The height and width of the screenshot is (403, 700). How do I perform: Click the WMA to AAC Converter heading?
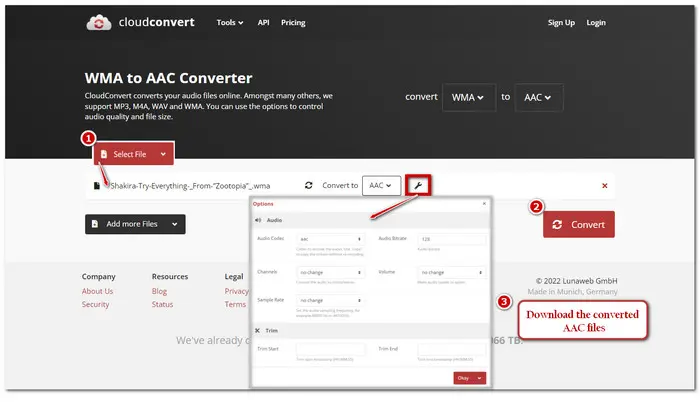tap(168, 78)
